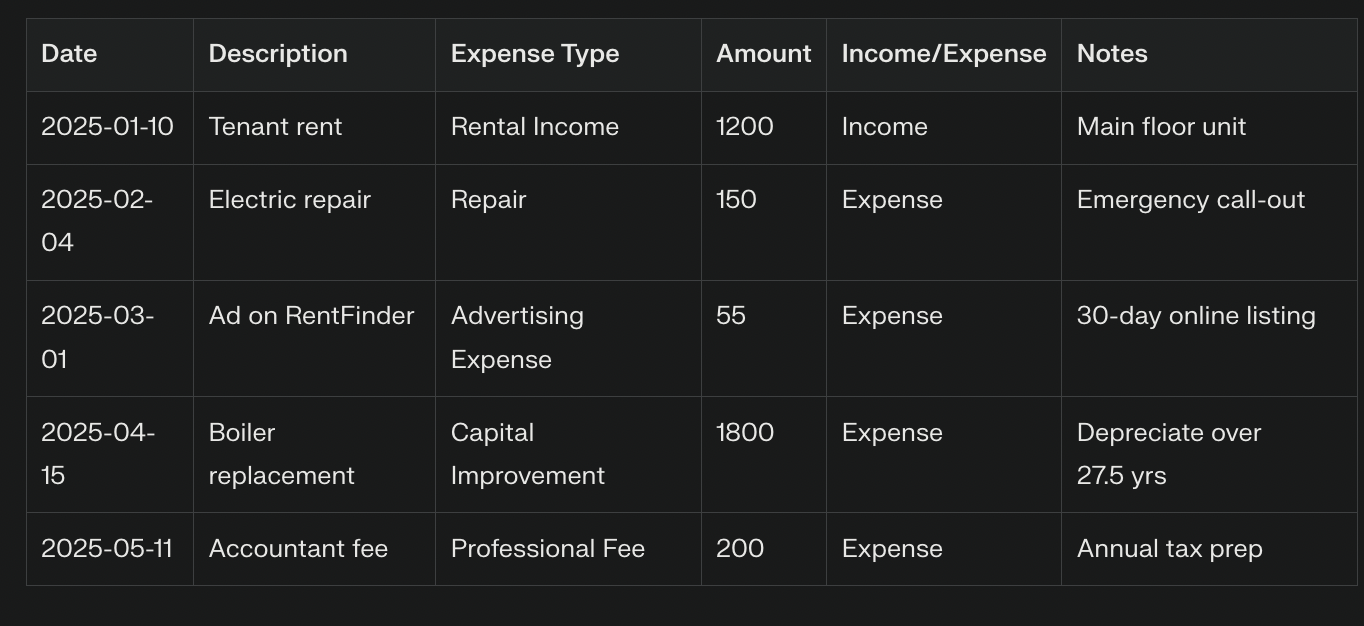Click the Income/Expense column header
Image resolution: width=1364 pixels, height=626 pixels.
click(x=944, y=55)
